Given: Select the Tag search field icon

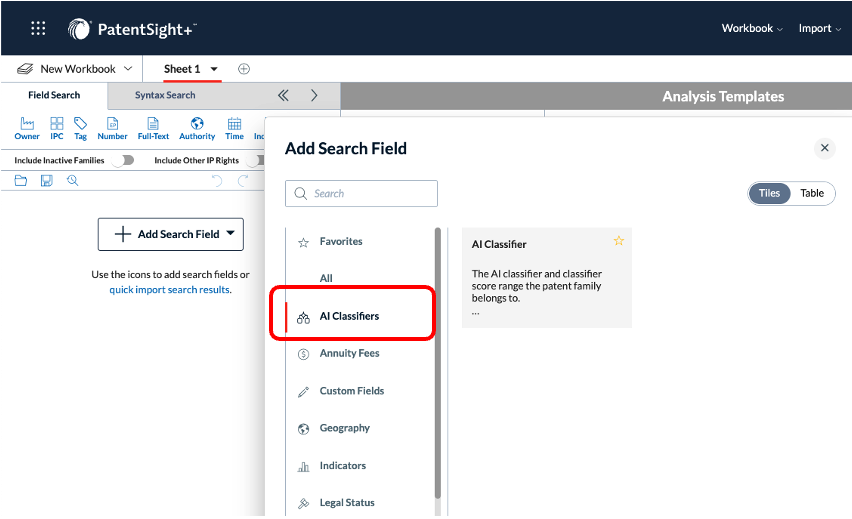Looking at the screenshot, I should coord(80,129).
